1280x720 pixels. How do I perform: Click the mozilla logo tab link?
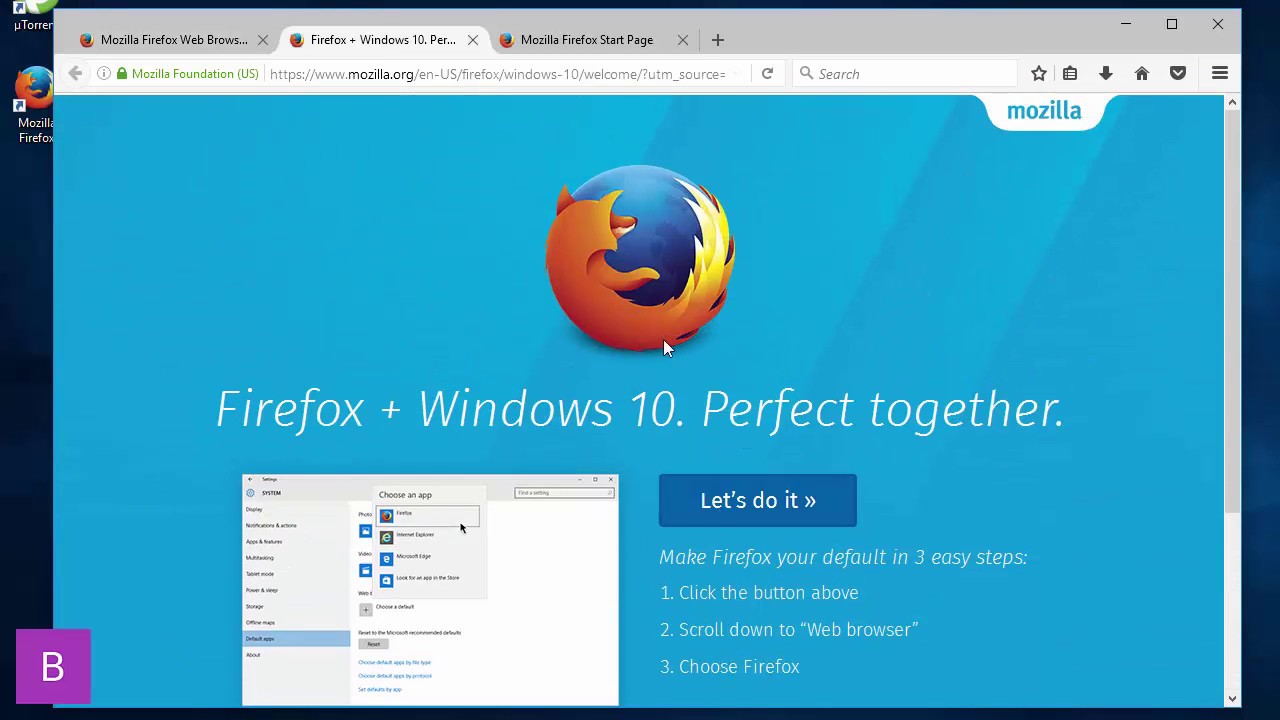point(1044,111)
